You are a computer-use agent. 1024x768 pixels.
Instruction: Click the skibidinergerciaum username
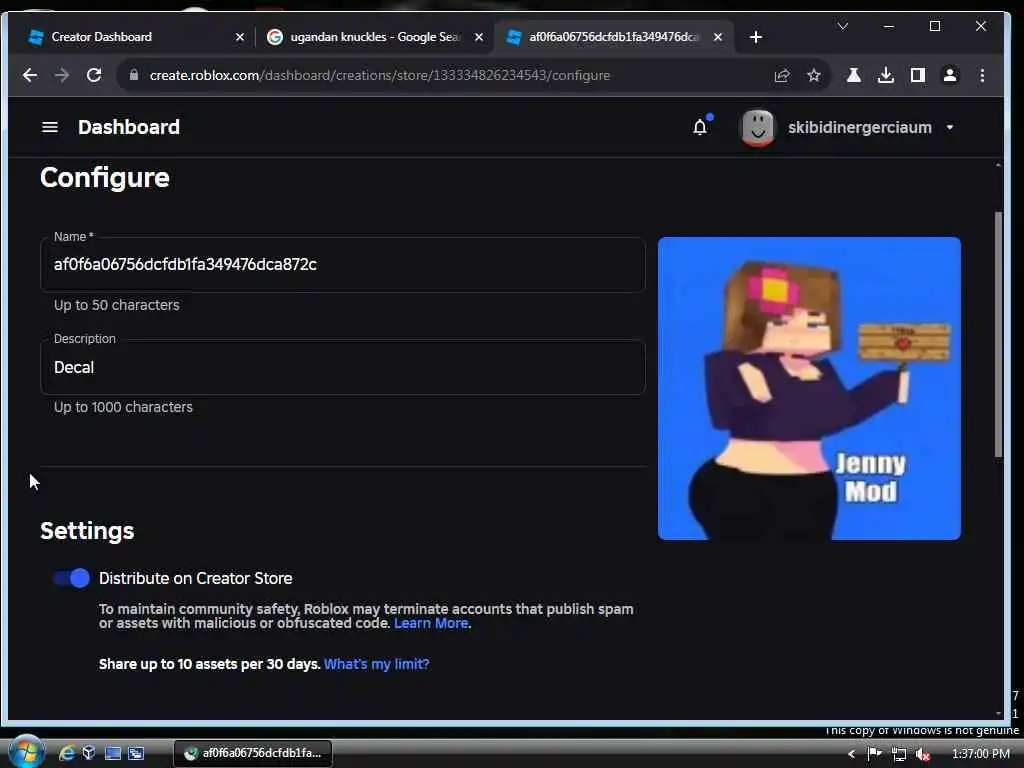859,127
